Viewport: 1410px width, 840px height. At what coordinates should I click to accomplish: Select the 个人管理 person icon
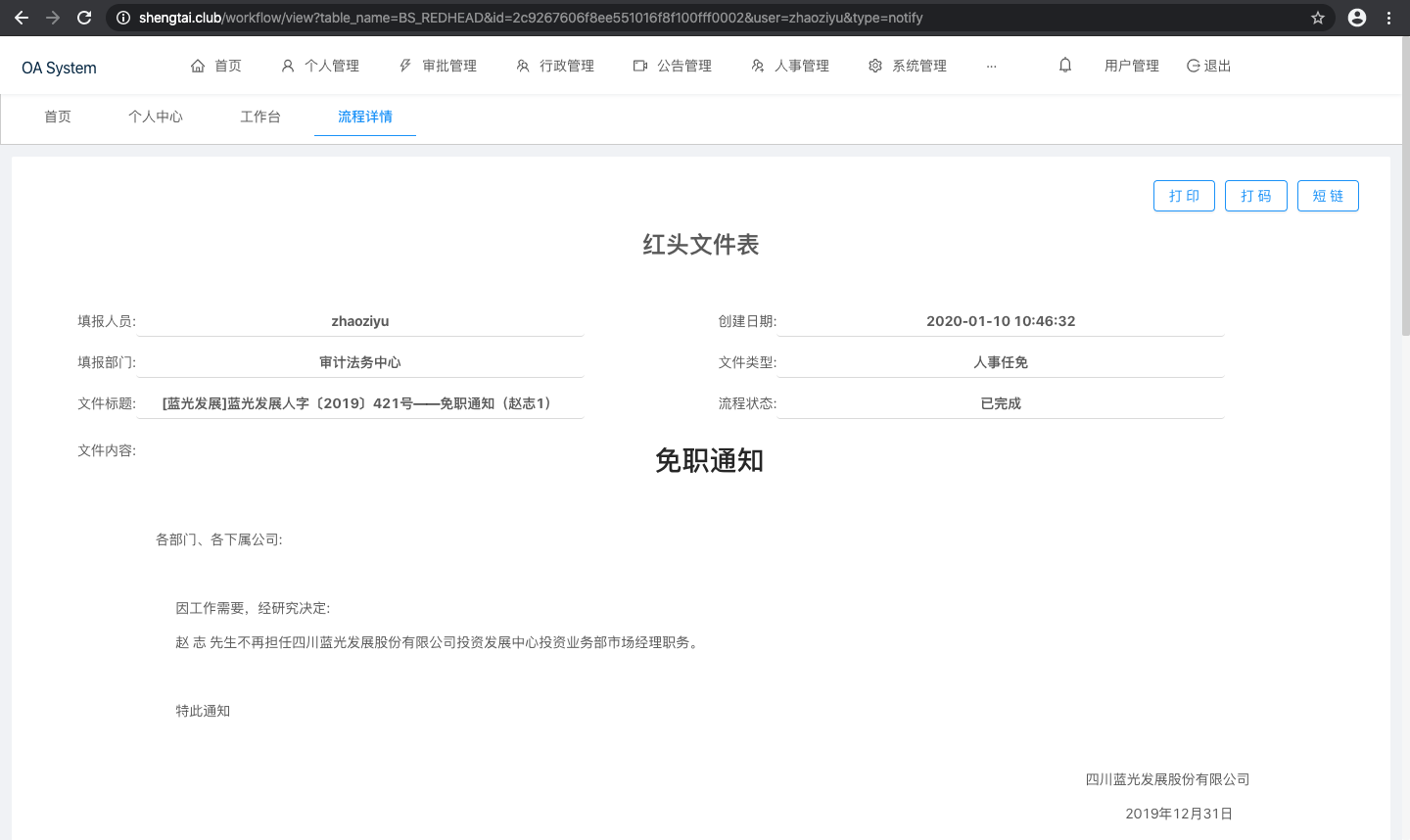coord(286,65)
